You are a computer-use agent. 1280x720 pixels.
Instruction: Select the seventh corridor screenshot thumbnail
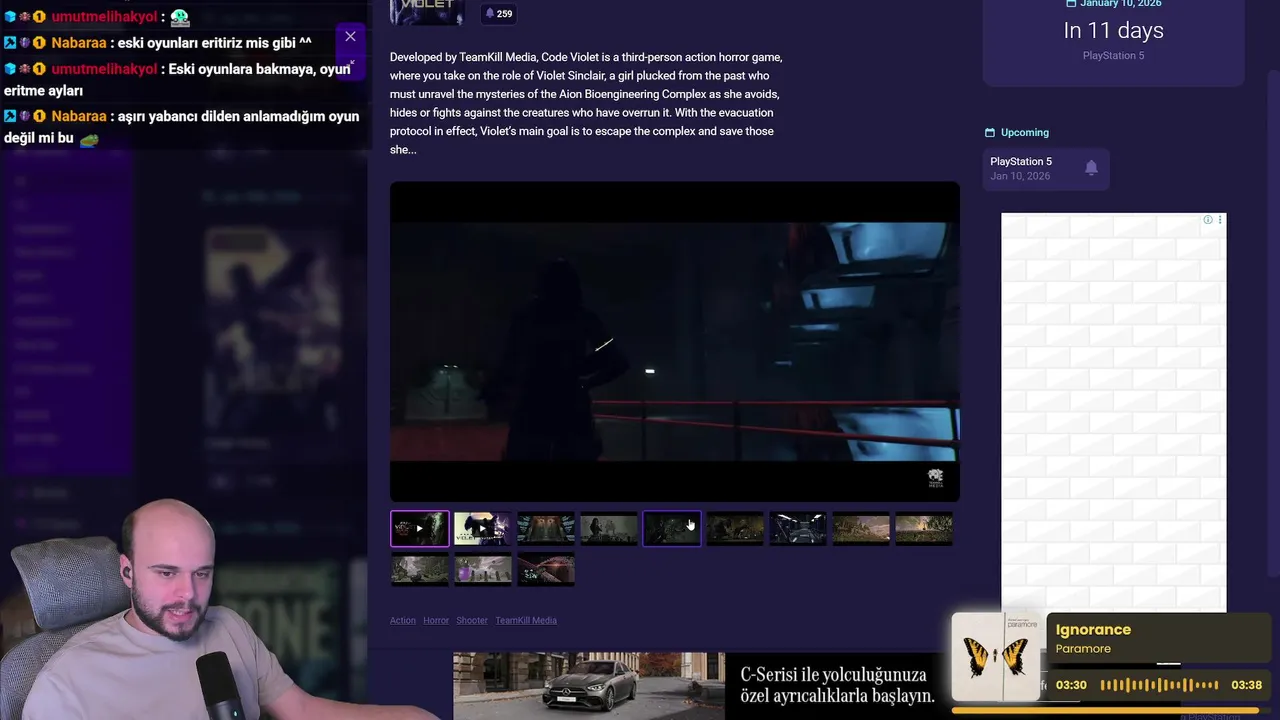(x=797, y=528)
